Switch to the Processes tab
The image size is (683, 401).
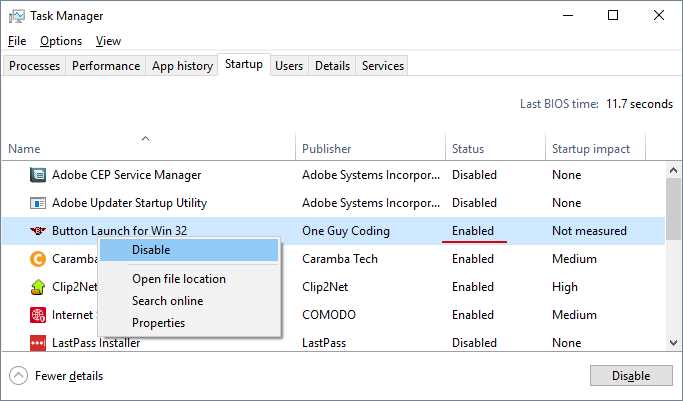[x=34, y=66]
